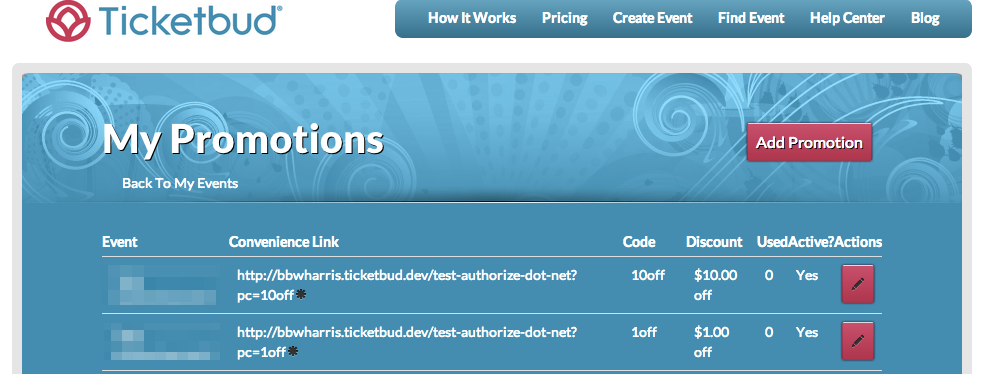The width and height of the screenshot is (986, 374).
Task: Go to the Pricing page
Action: (565, 18)
